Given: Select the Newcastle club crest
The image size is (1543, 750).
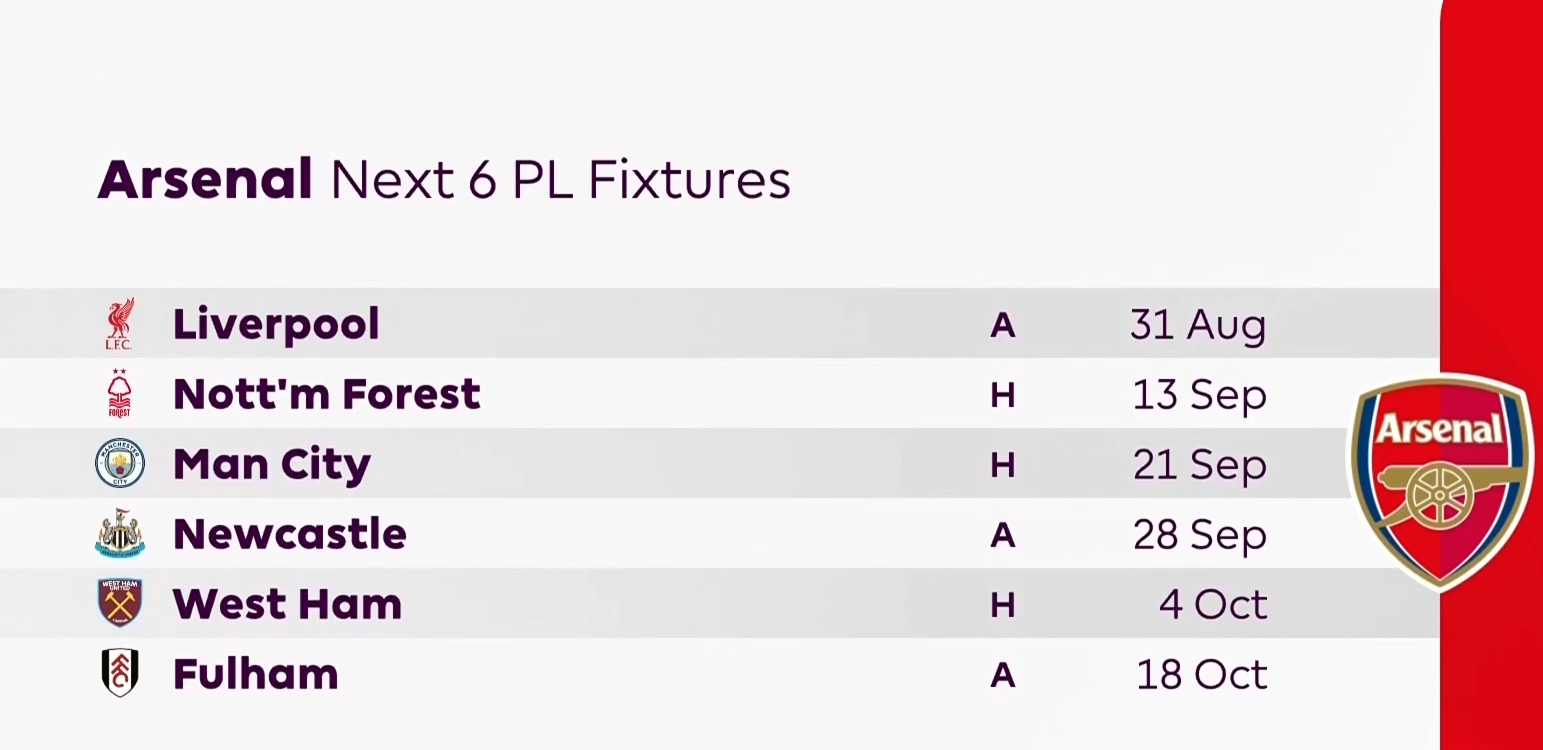Looking at the screenshot, I should click(120, 534).
